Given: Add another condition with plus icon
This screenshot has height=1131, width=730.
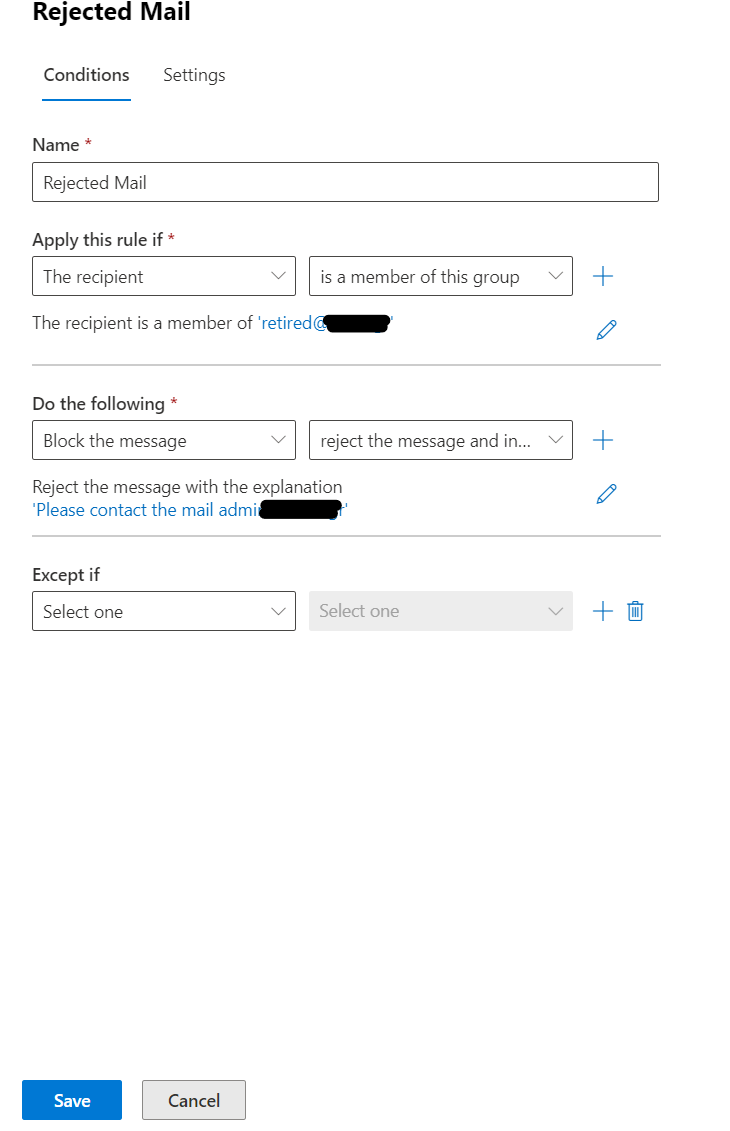Looking at the screenshot, I should pyautogui.click(x=602, y=276).
